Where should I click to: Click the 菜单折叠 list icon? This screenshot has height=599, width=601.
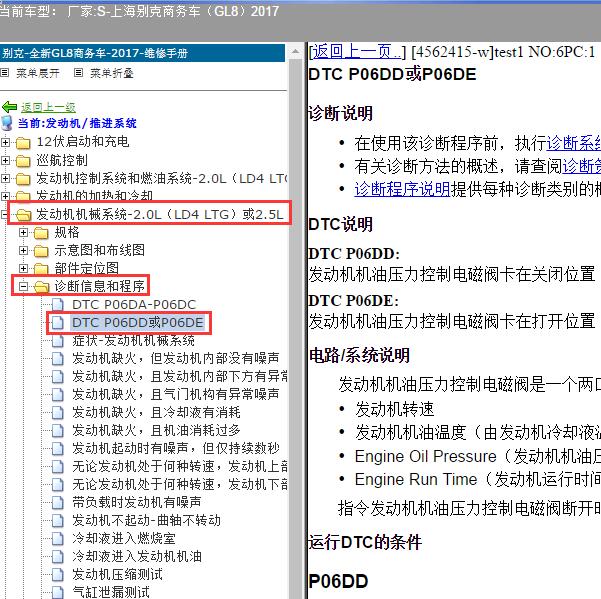click(78, 72)
